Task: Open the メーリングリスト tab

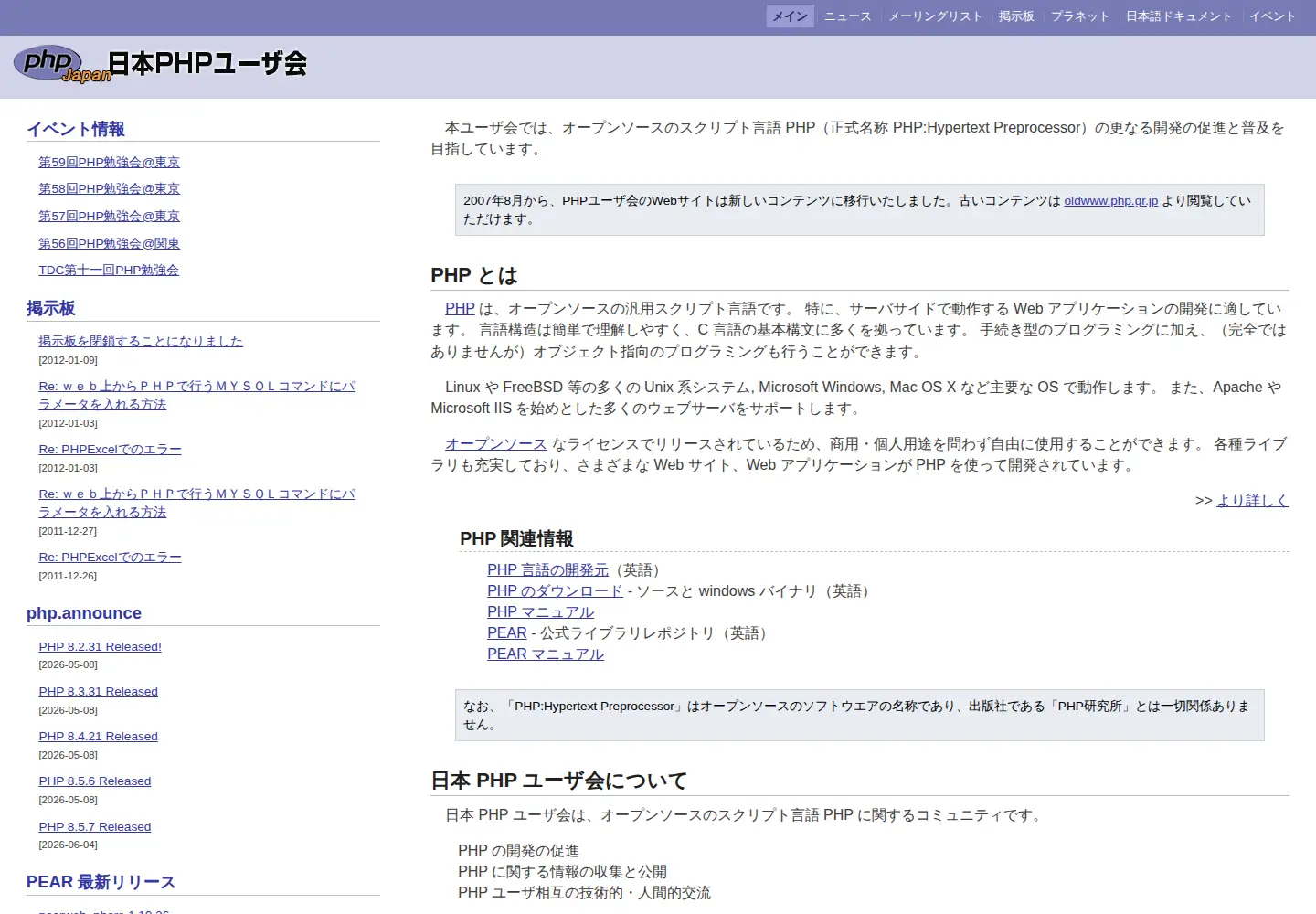Action: [x=936, y=16]
